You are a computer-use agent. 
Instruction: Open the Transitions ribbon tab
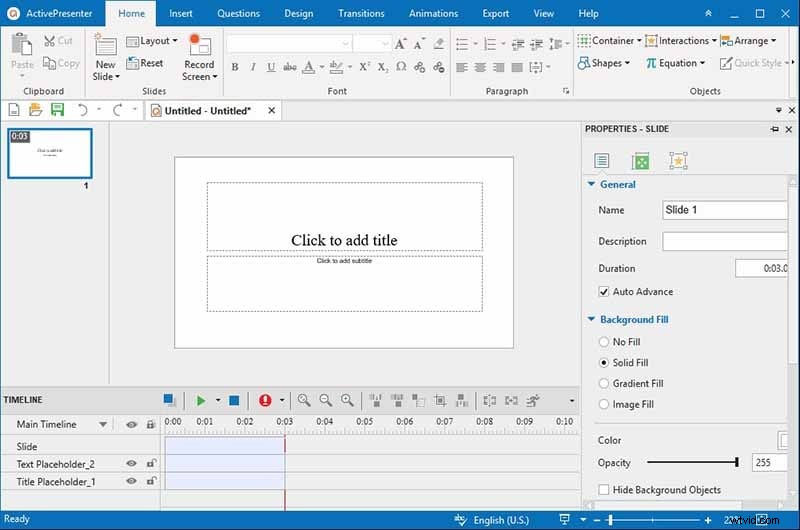[362, 14]
